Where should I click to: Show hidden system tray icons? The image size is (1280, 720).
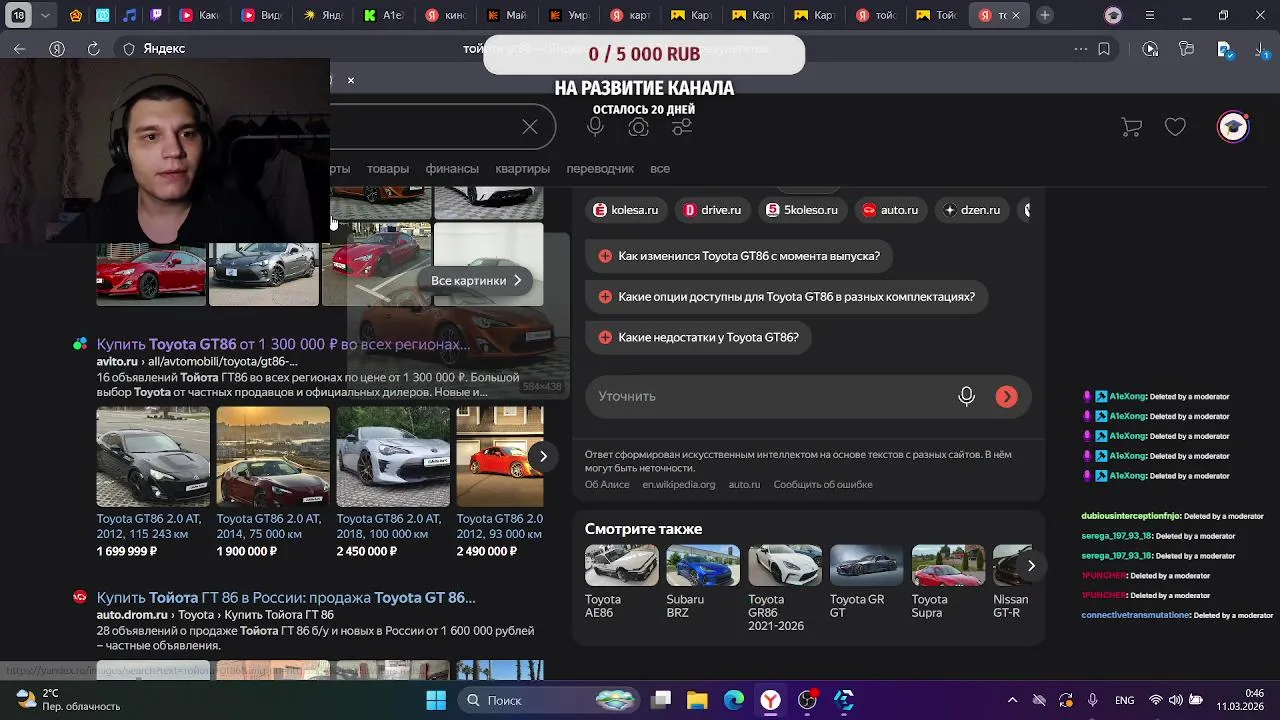pos(1012,700)
